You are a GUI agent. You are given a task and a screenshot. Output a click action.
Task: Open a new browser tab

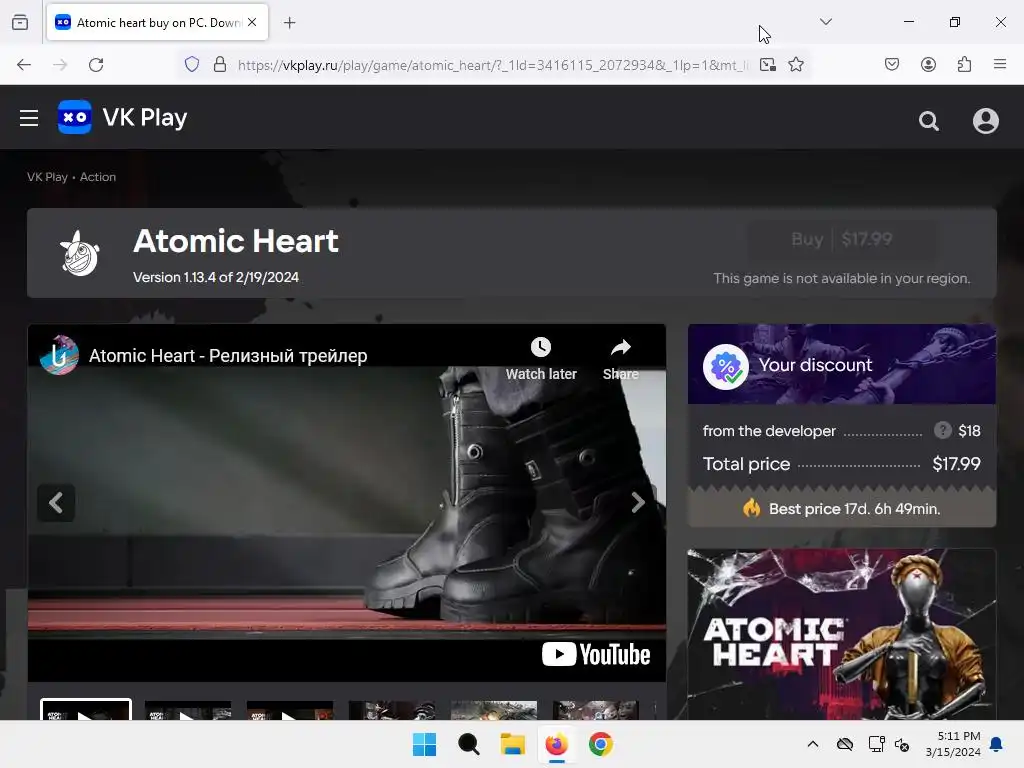290,23
